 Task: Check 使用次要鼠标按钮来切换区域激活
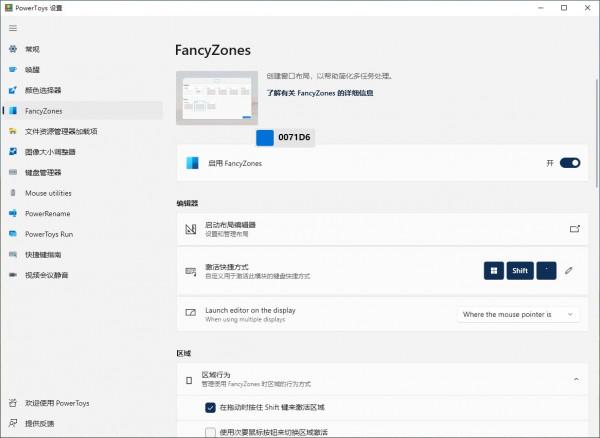210,432
